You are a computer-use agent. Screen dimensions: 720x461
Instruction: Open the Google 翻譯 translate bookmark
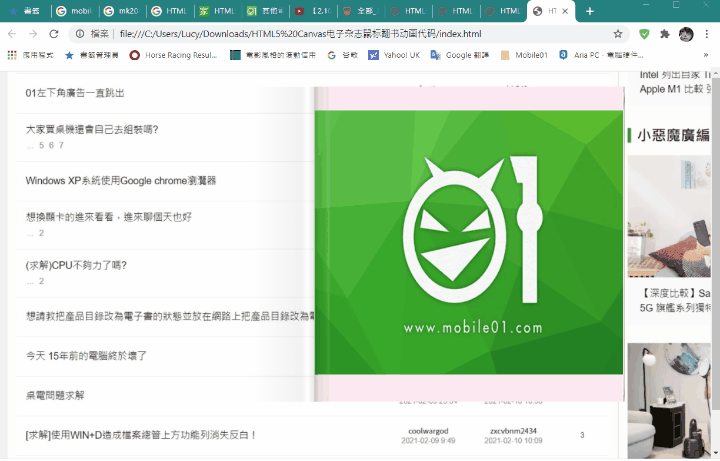pyautogui.click(x=460, y=55)
